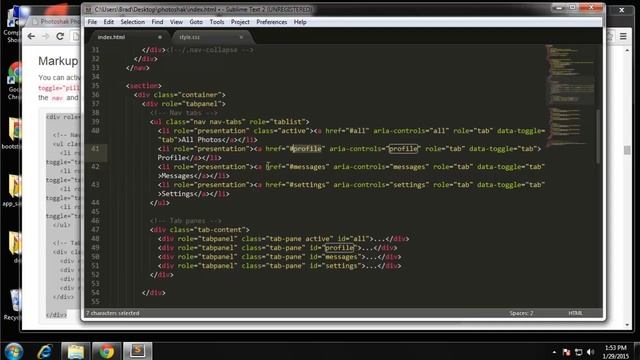This screenshot has width=640, height=360.
Task: Click the Chrome forward arrow
Action: (x=45, y=36)
